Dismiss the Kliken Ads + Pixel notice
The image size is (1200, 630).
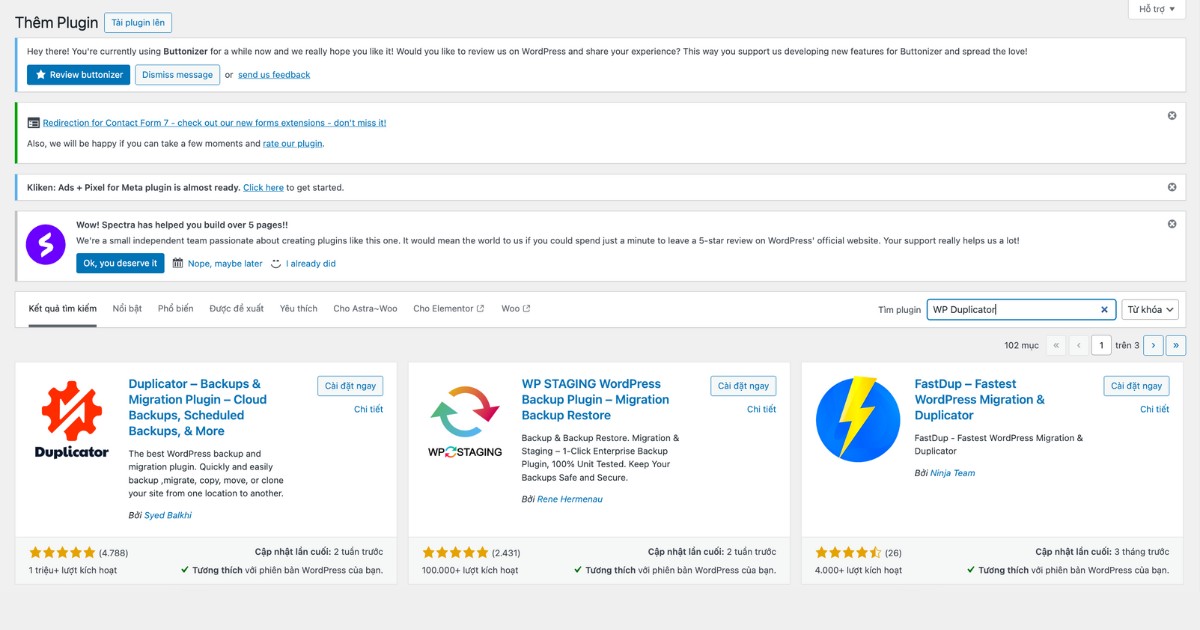click(x=1172, y=187)
